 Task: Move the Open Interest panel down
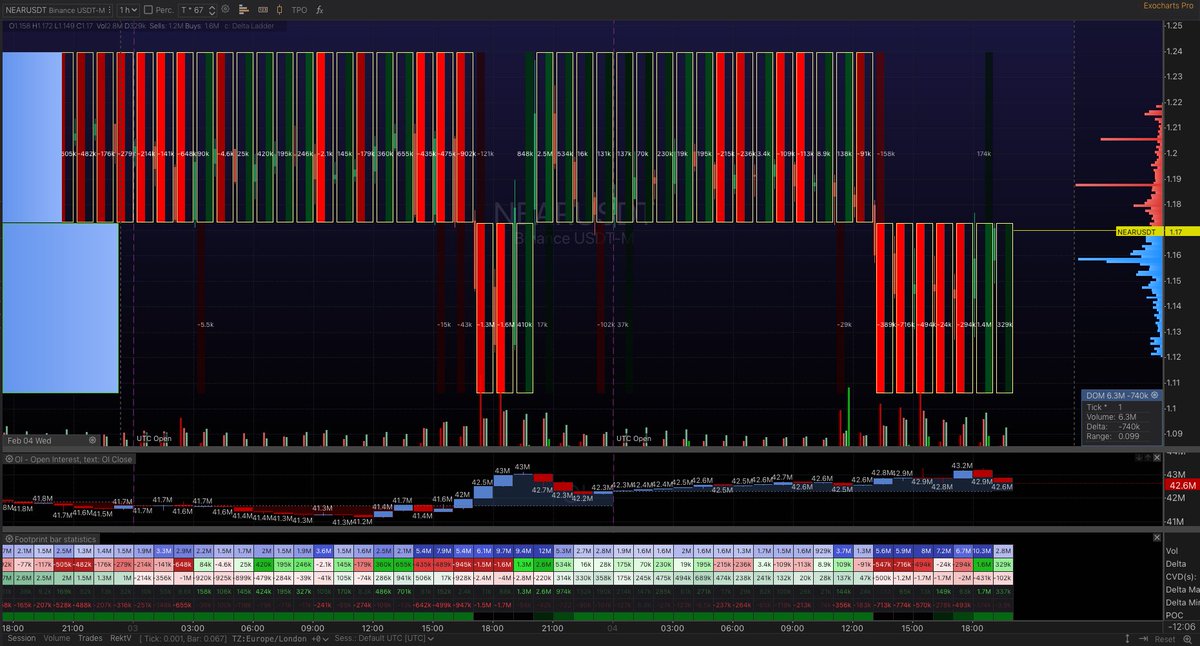[1139, 458]
